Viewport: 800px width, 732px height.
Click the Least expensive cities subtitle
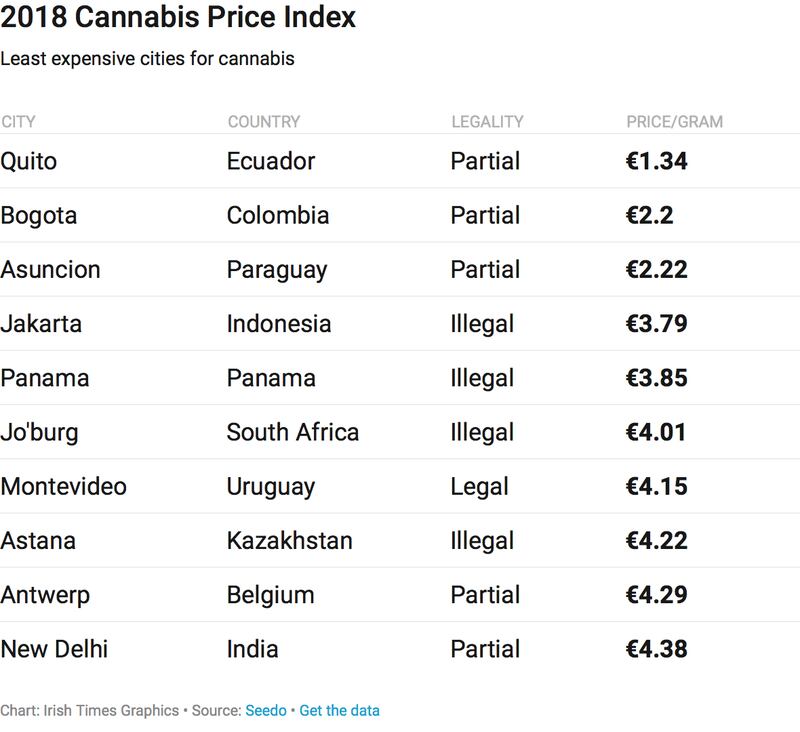(147, 58)
